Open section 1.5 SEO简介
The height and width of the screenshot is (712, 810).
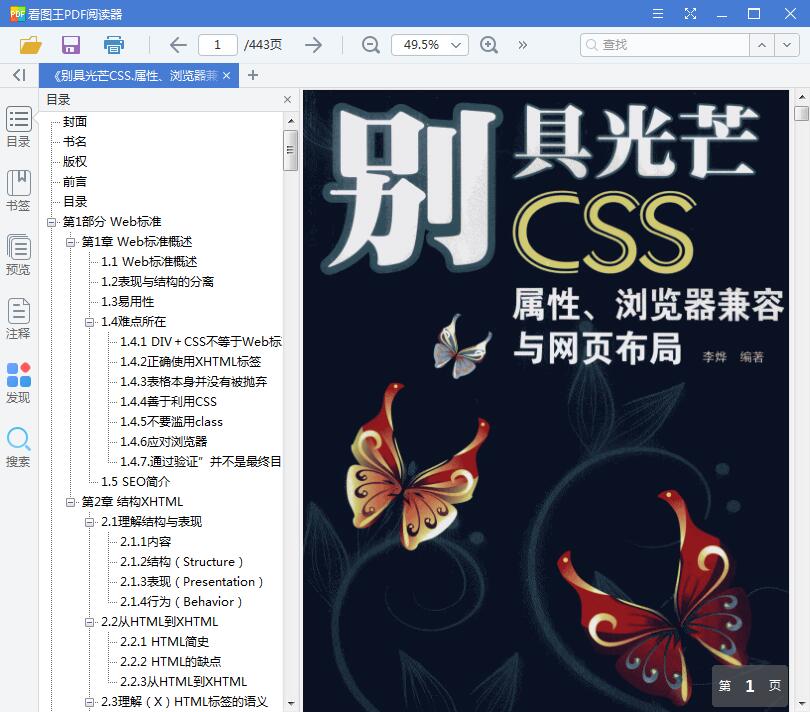click(135, 482)
